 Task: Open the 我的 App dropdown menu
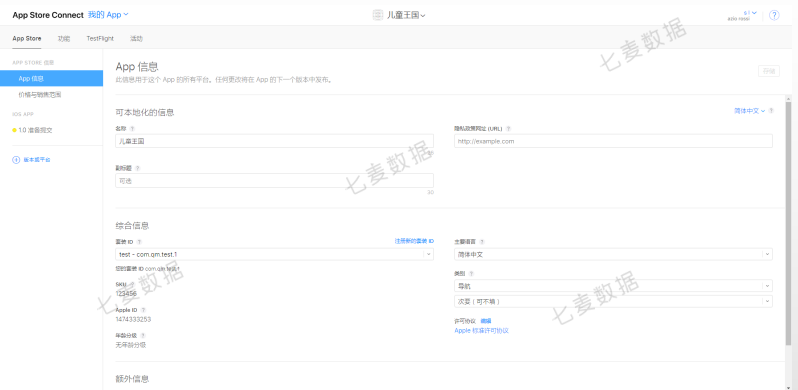(x=108, y=15)
